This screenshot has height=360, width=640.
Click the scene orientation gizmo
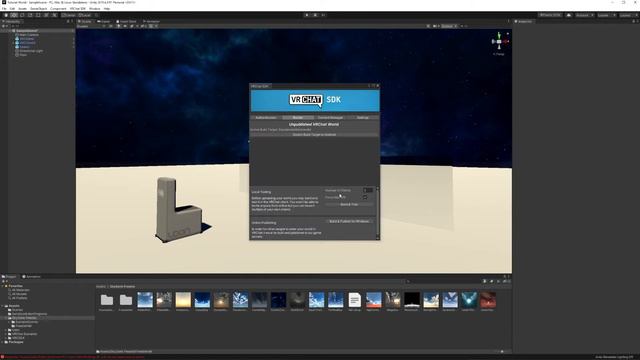click(499, 41)
